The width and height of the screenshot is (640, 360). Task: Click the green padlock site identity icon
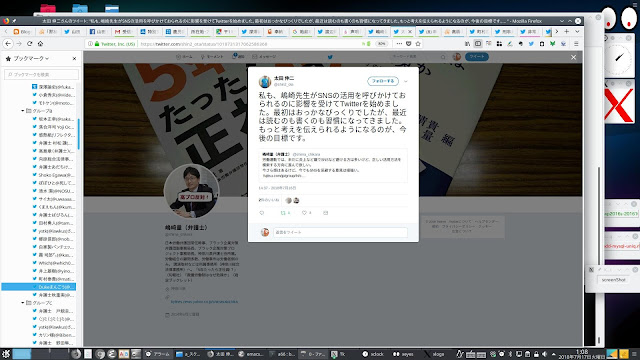tap(97, 44)
